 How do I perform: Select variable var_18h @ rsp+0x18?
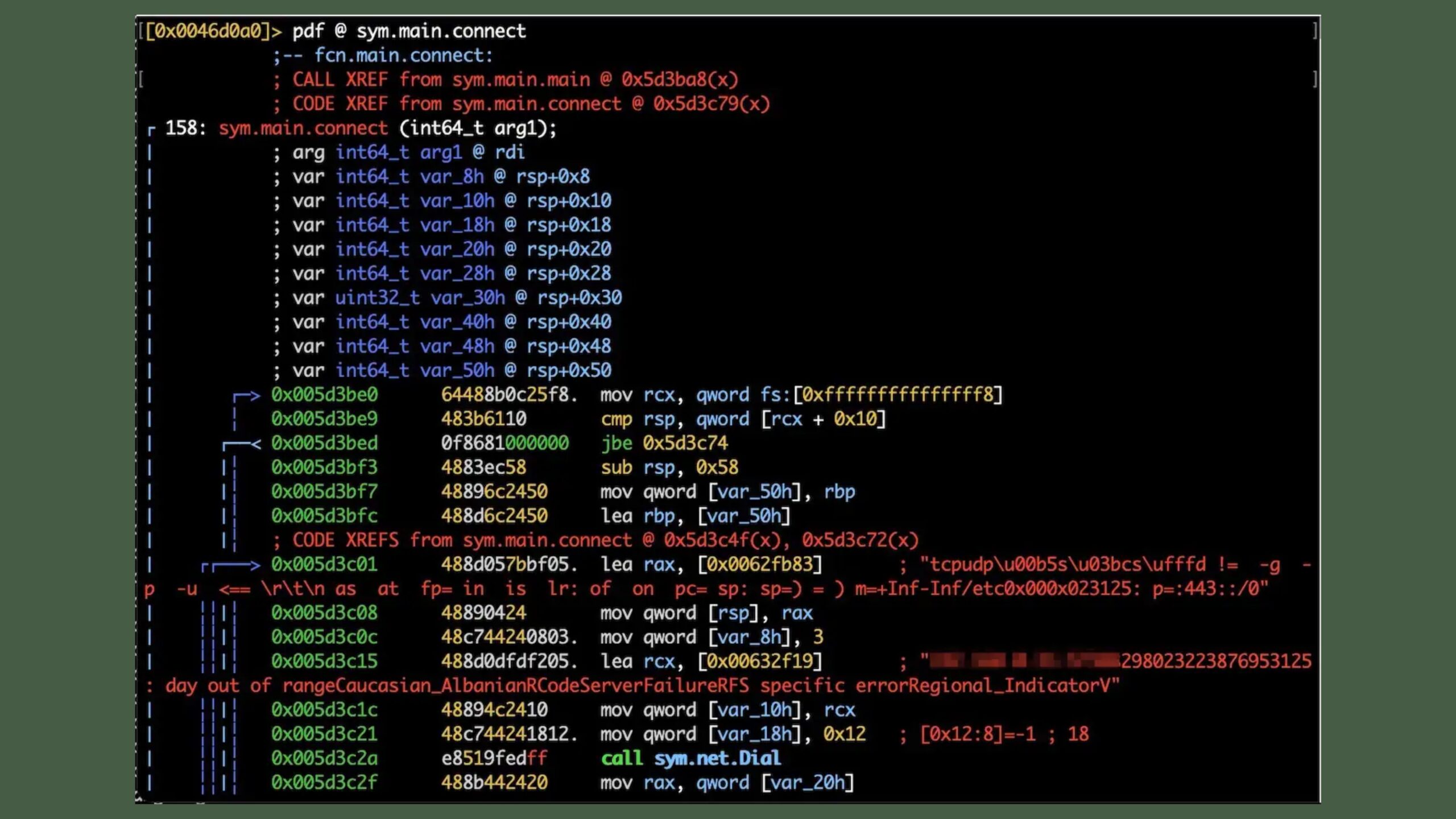[515, 225]
